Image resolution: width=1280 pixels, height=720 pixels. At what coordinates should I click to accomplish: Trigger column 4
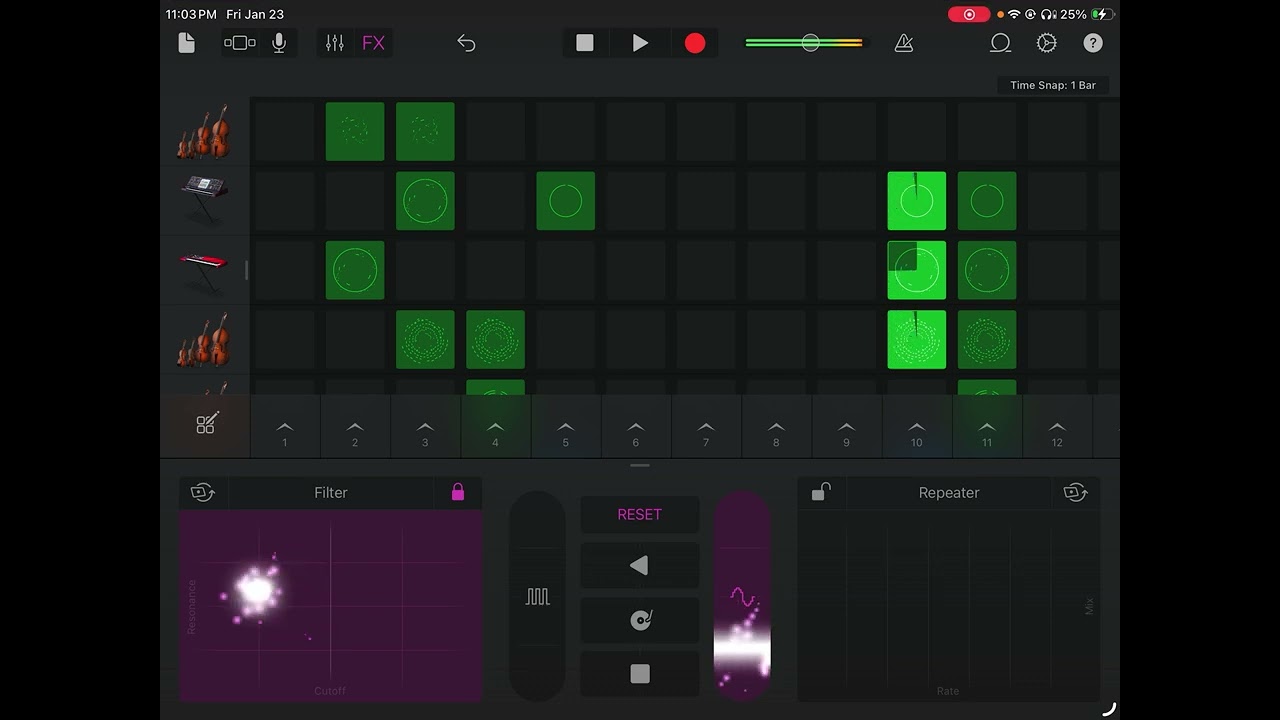(495, 432)
